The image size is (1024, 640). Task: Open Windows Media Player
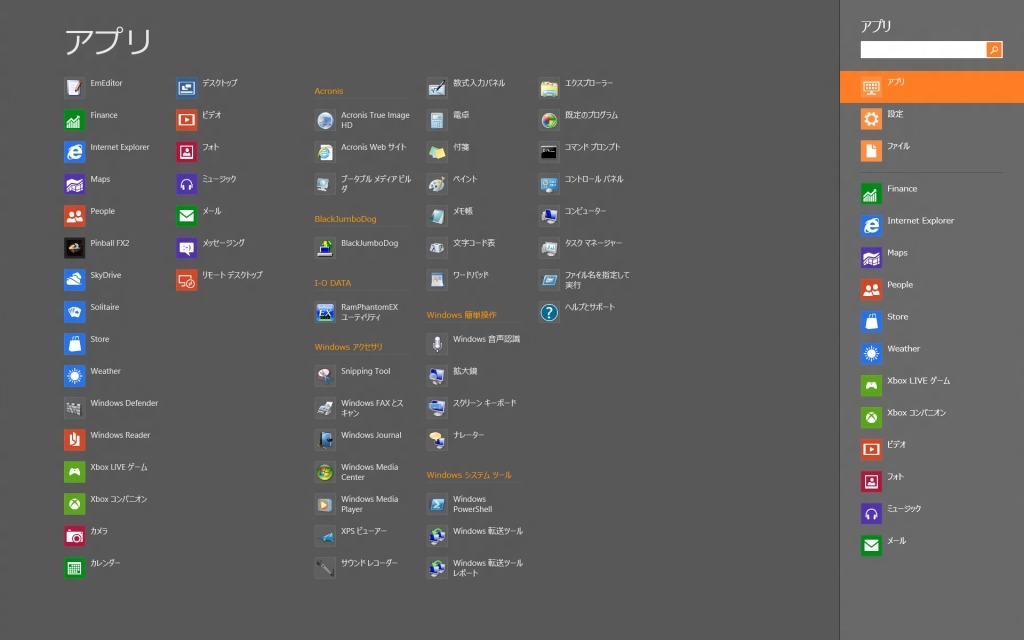(x=325, y=504)
